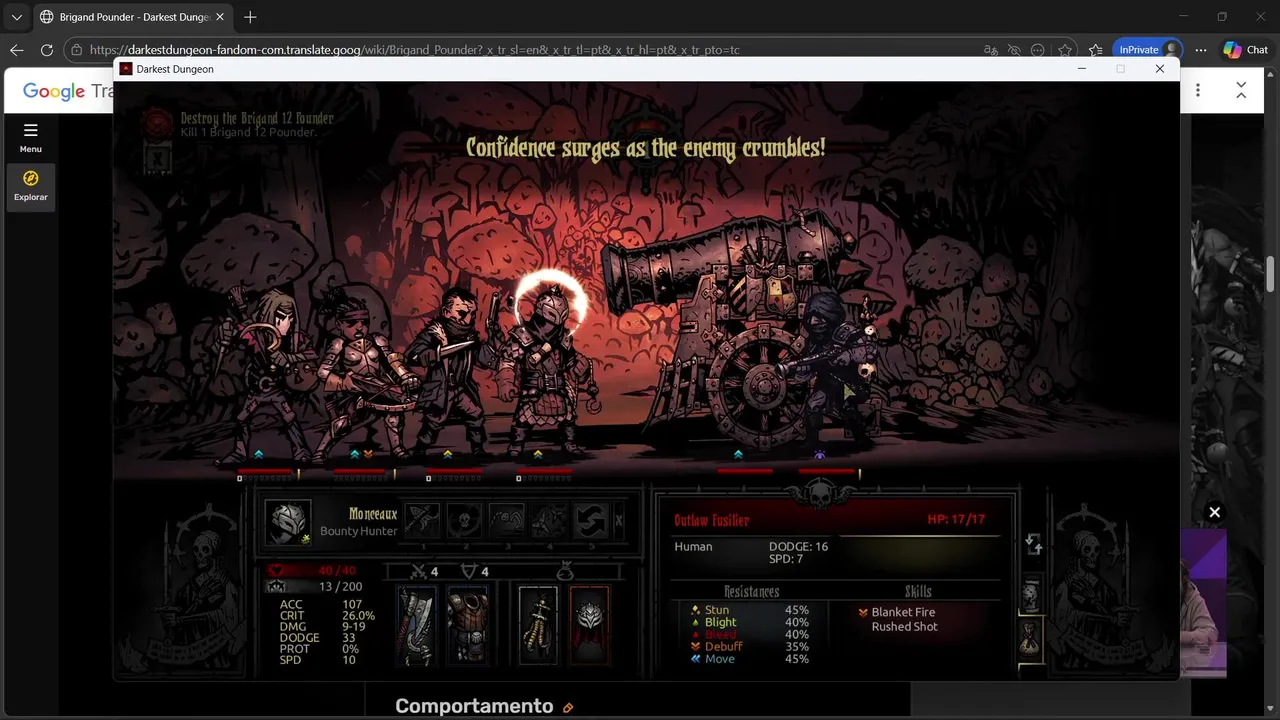Viewport: 1280px width, 720px height.
Task: Choose the swap position arrows skill
Action: (591, 520)
